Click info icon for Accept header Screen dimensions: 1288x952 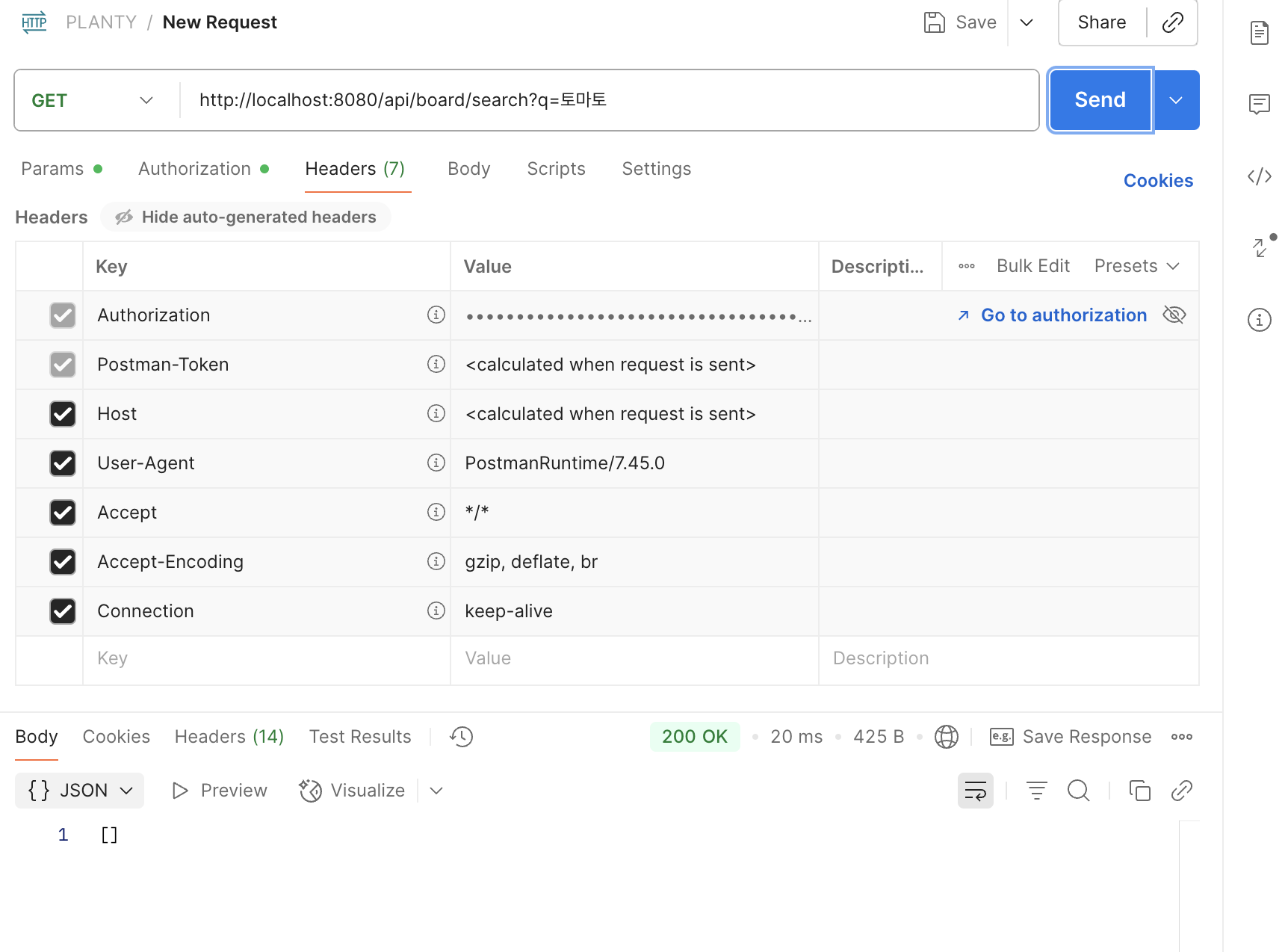coord(436,512)
